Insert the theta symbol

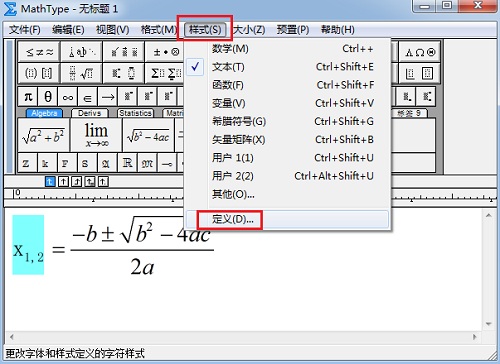tap(48, 97)
